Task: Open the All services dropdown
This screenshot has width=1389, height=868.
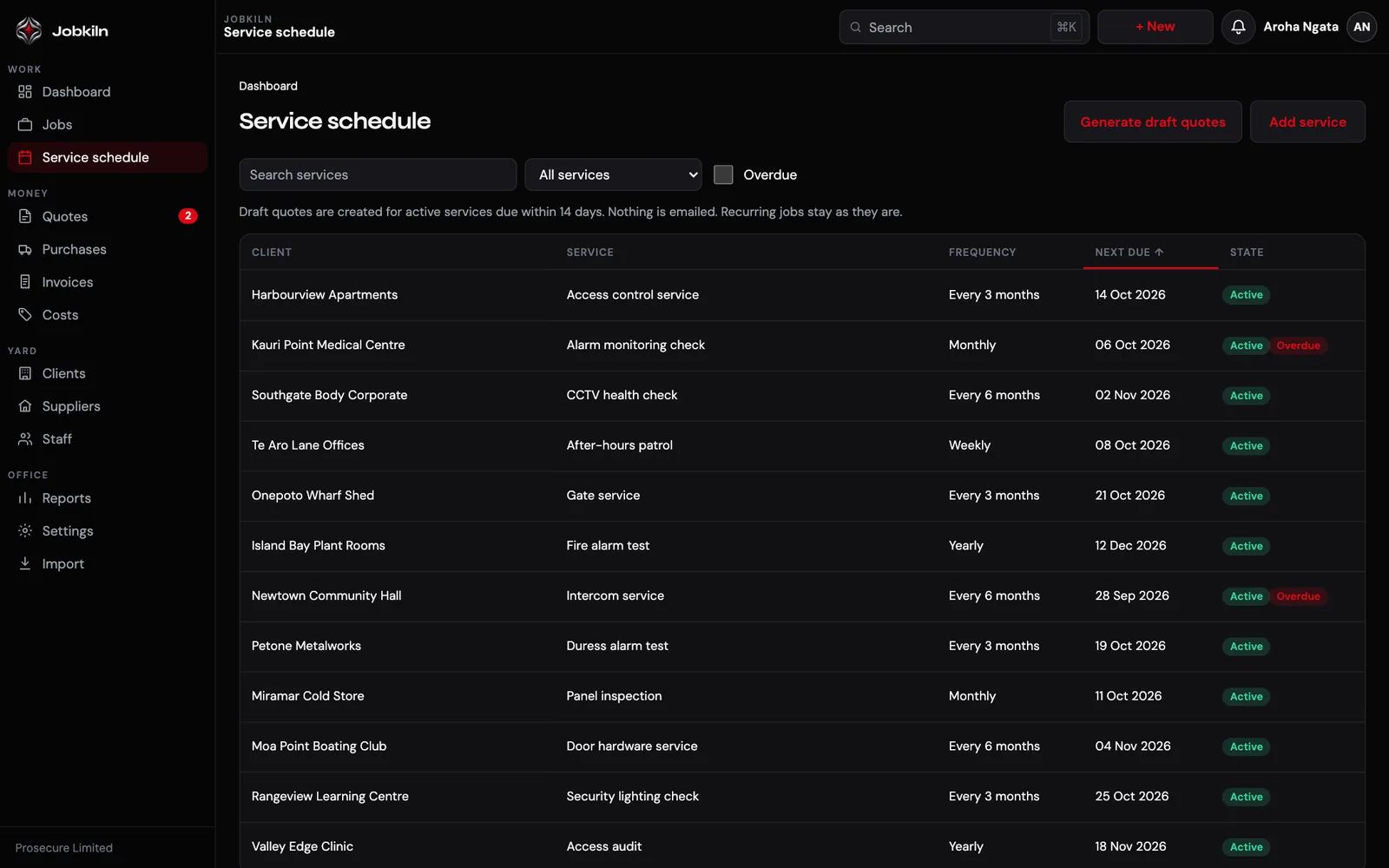Action: tap(613, 174)
